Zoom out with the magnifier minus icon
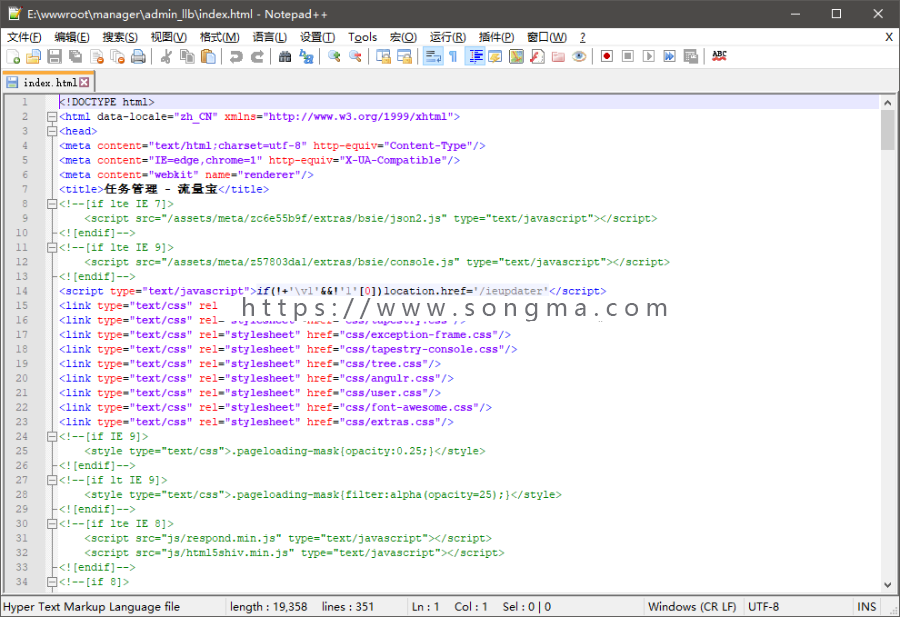Image resolution: width=900 pixels, height=617 pixels. click(355, 56)
